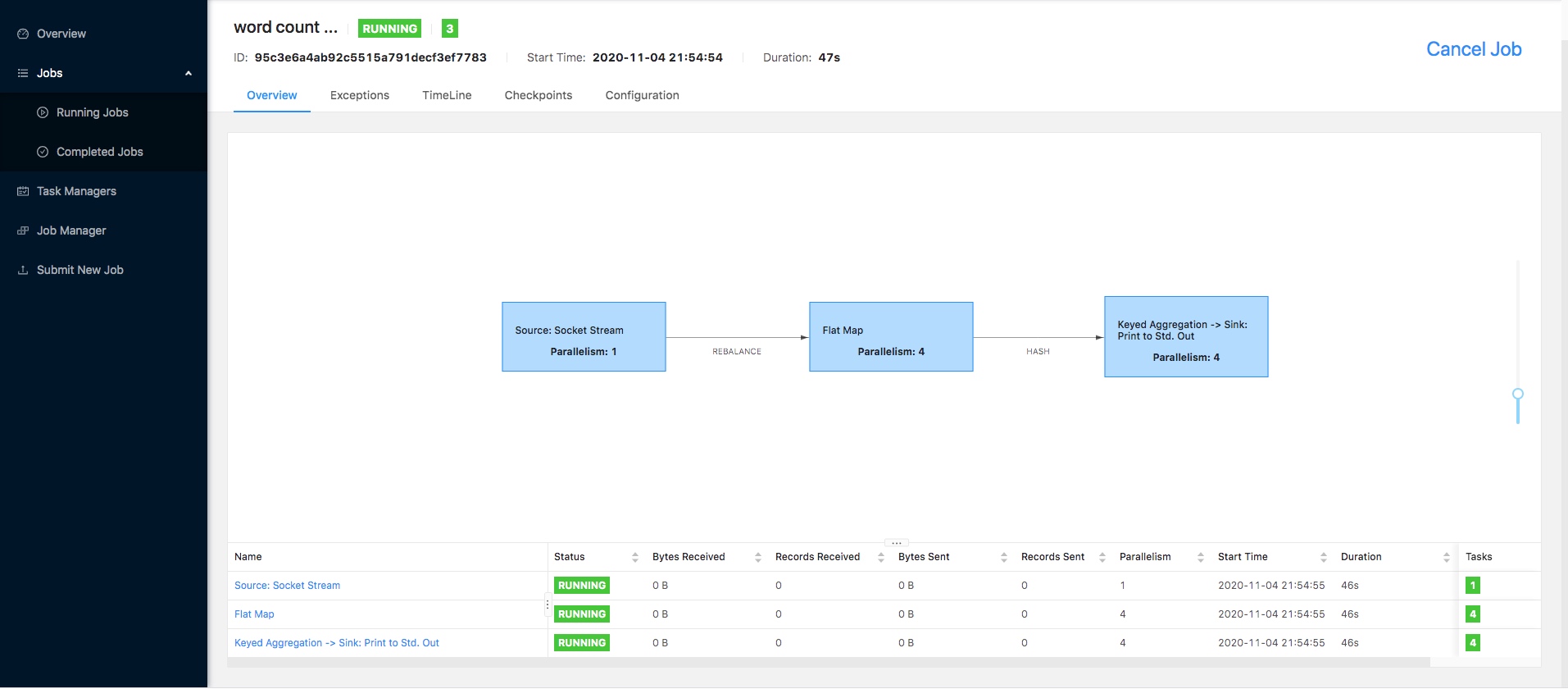Switch to the Exceptions tab

coord(360,95)
